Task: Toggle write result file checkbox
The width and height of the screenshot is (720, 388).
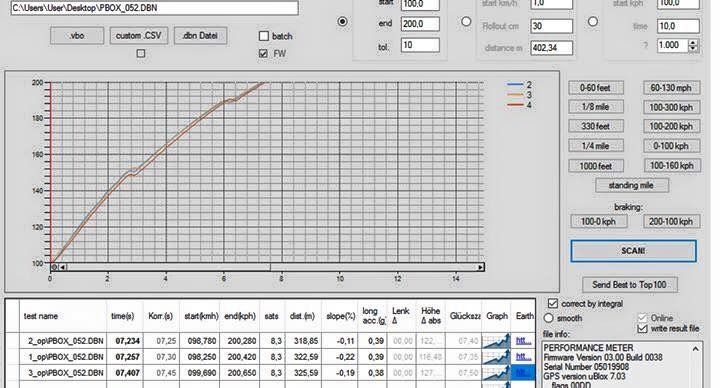Action: pyautogui.click(x=642, y=328)
